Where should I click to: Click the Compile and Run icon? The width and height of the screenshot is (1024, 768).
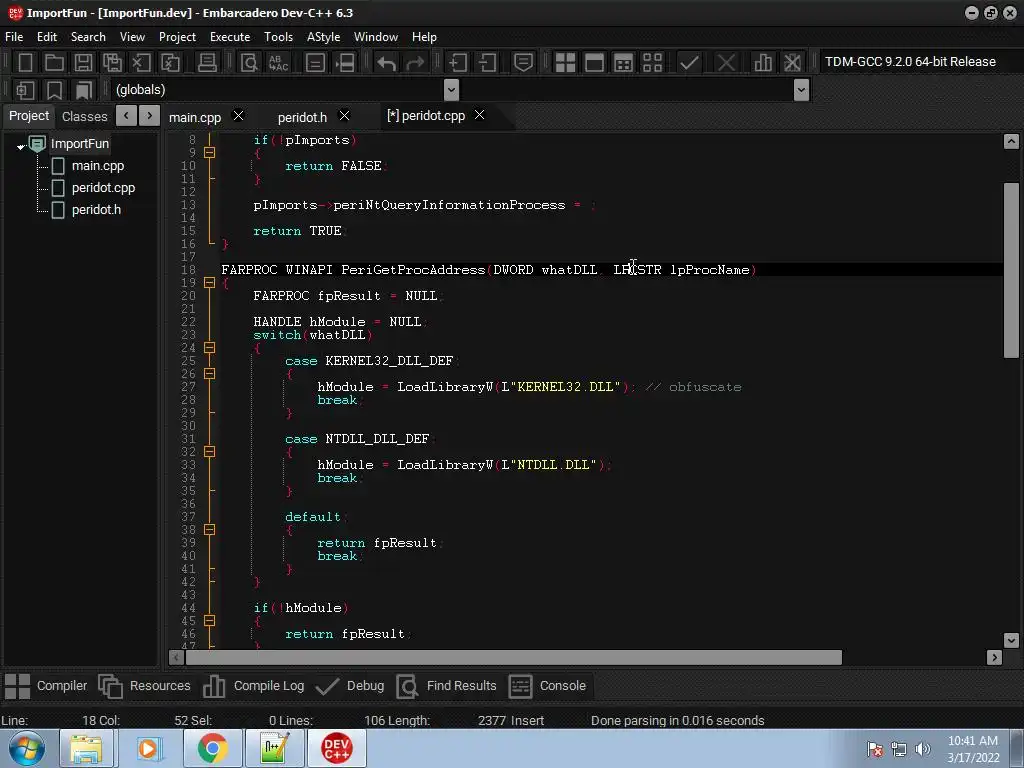[623, 63]
